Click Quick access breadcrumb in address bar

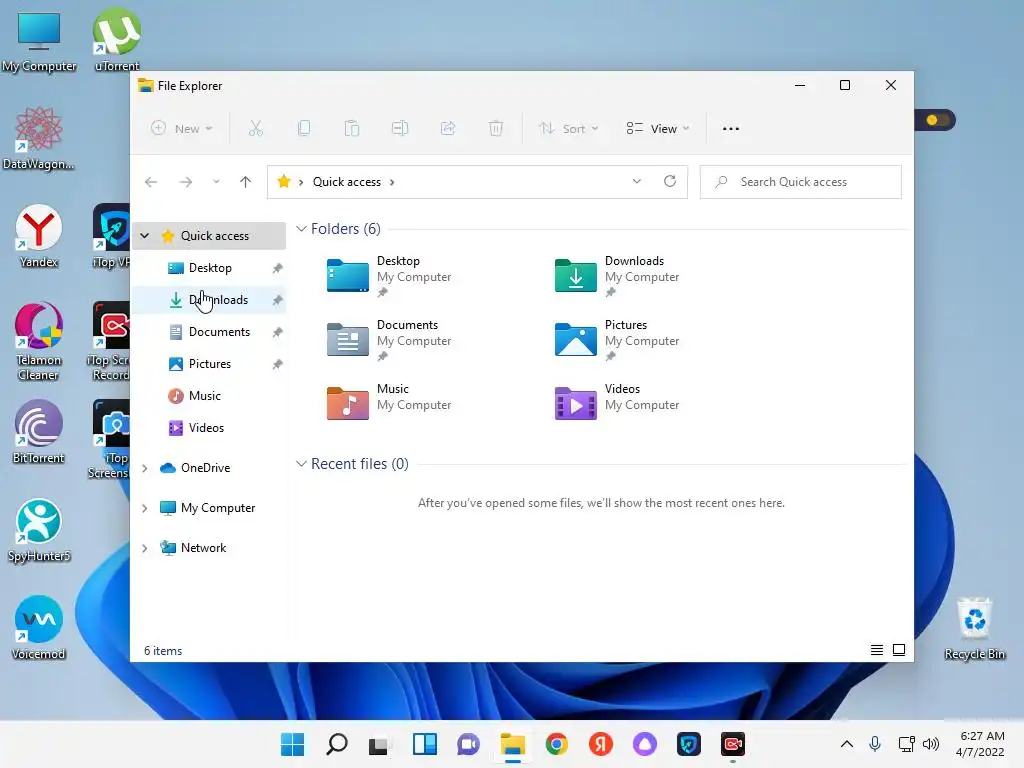tap(347, 182)
